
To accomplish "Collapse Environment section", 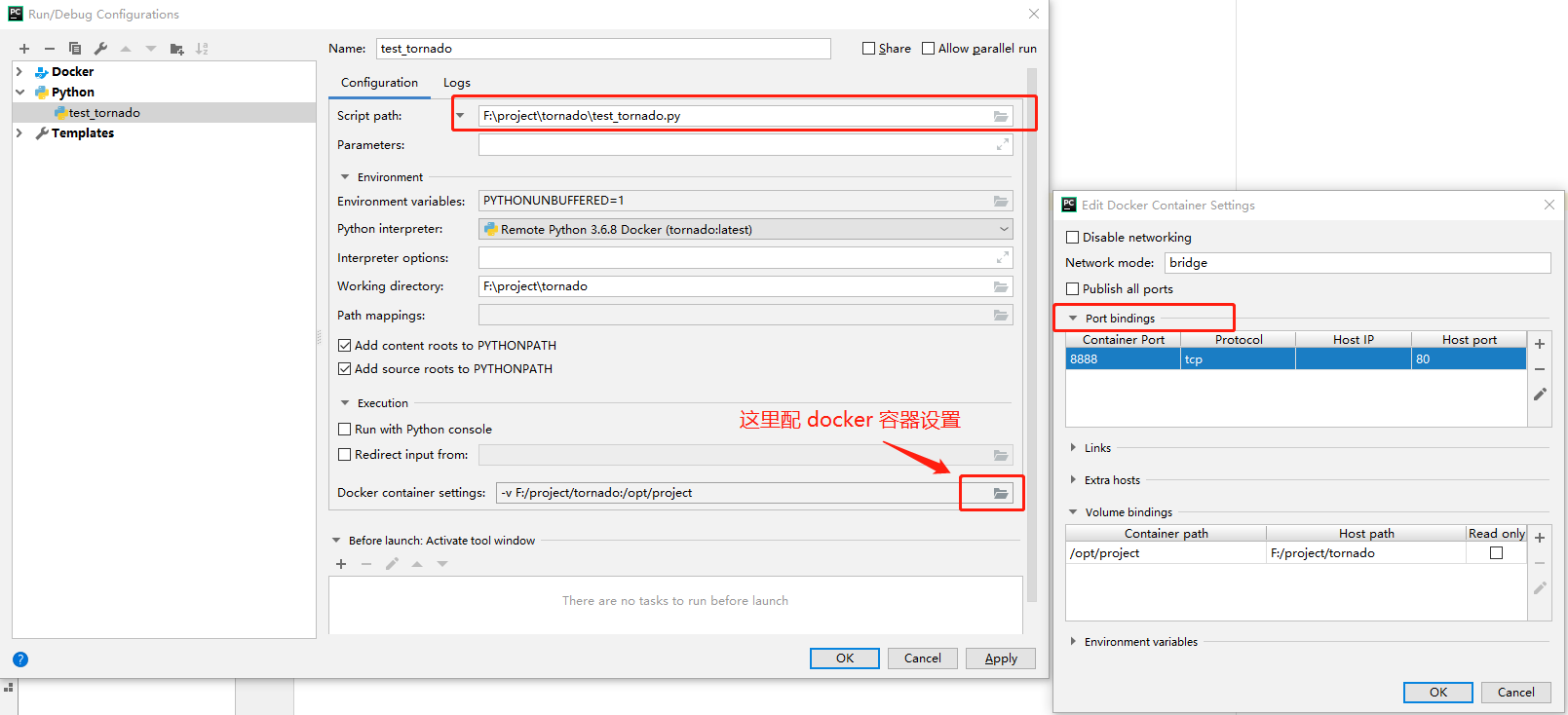I will (345, 177).
